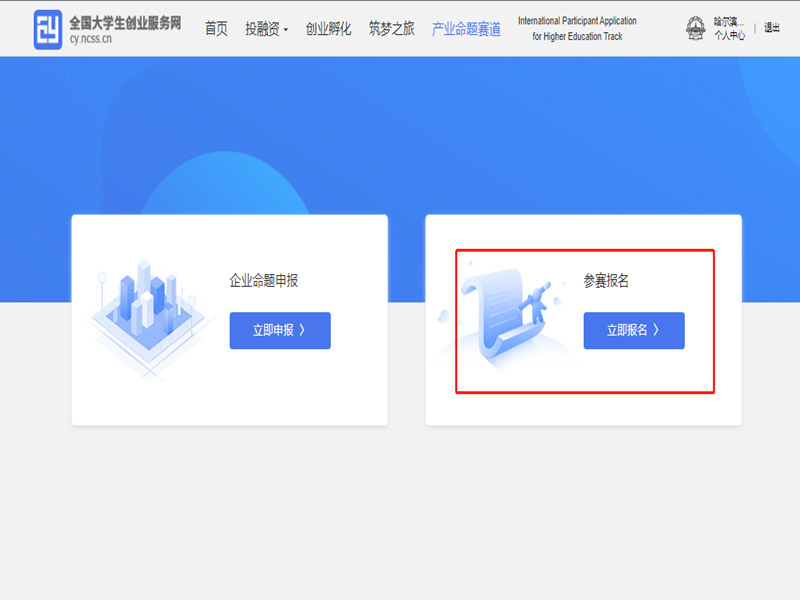Click the arrow chevron inside 立即报名 button
Viewport: 800px width, 600px height.
coord(656,330)
